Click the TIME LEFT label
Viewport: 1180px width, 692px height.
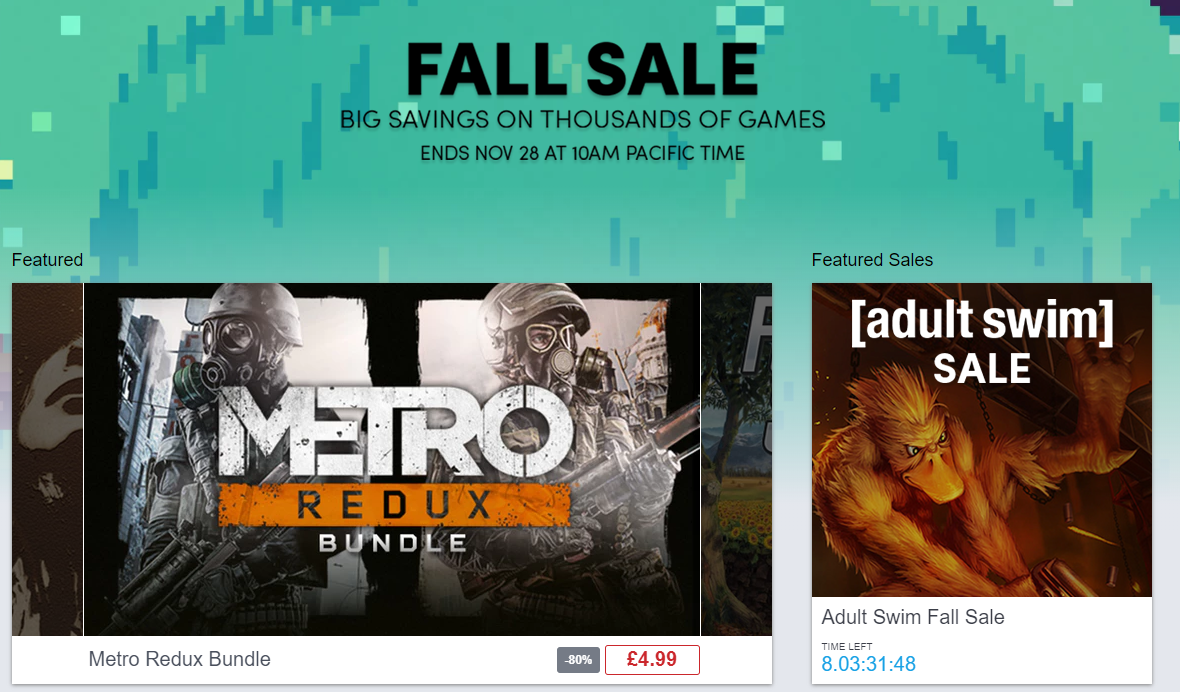(x=847, y=646)
